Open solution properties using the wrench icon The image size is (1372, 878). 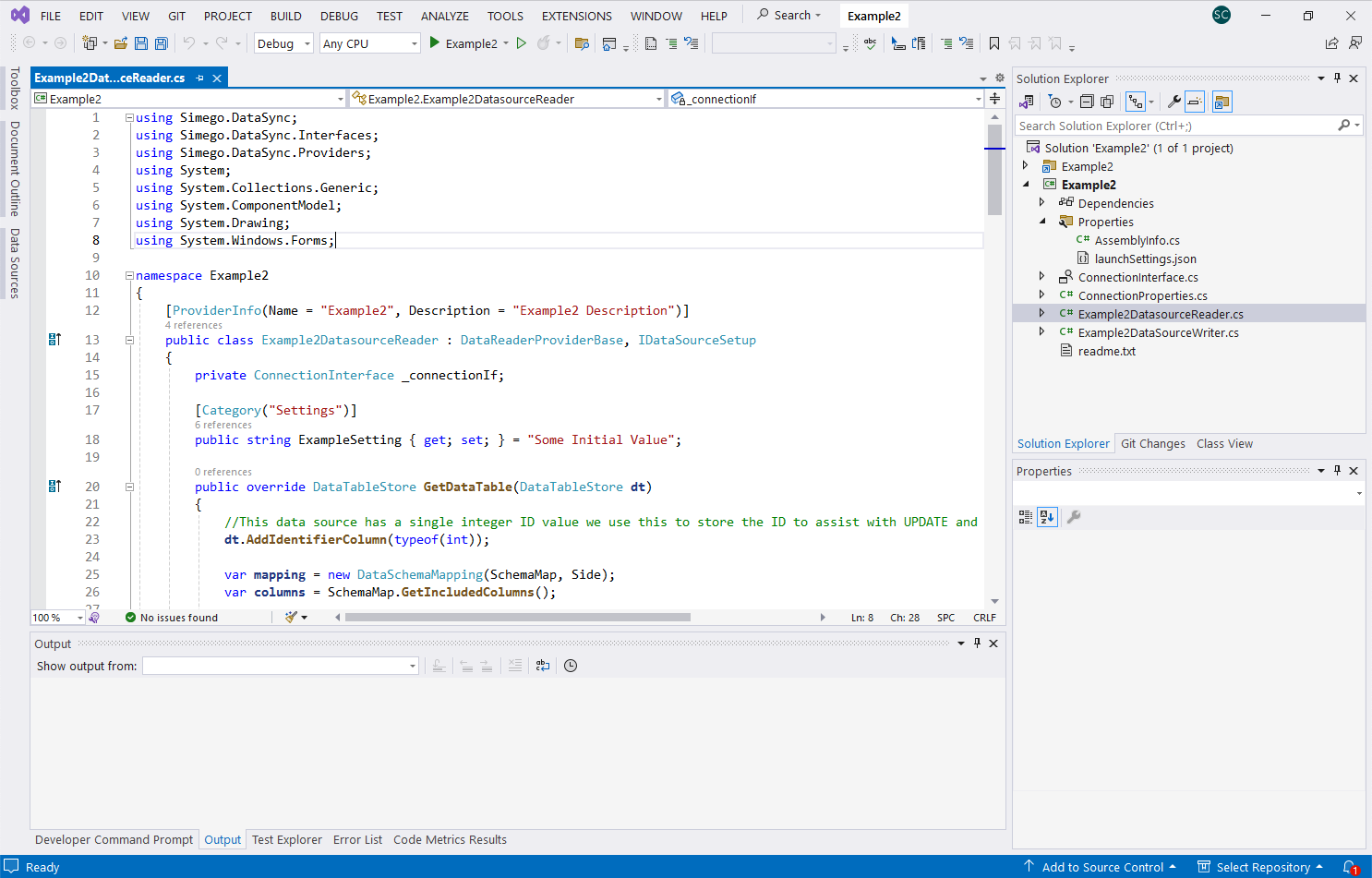(x=1173, y=102)
